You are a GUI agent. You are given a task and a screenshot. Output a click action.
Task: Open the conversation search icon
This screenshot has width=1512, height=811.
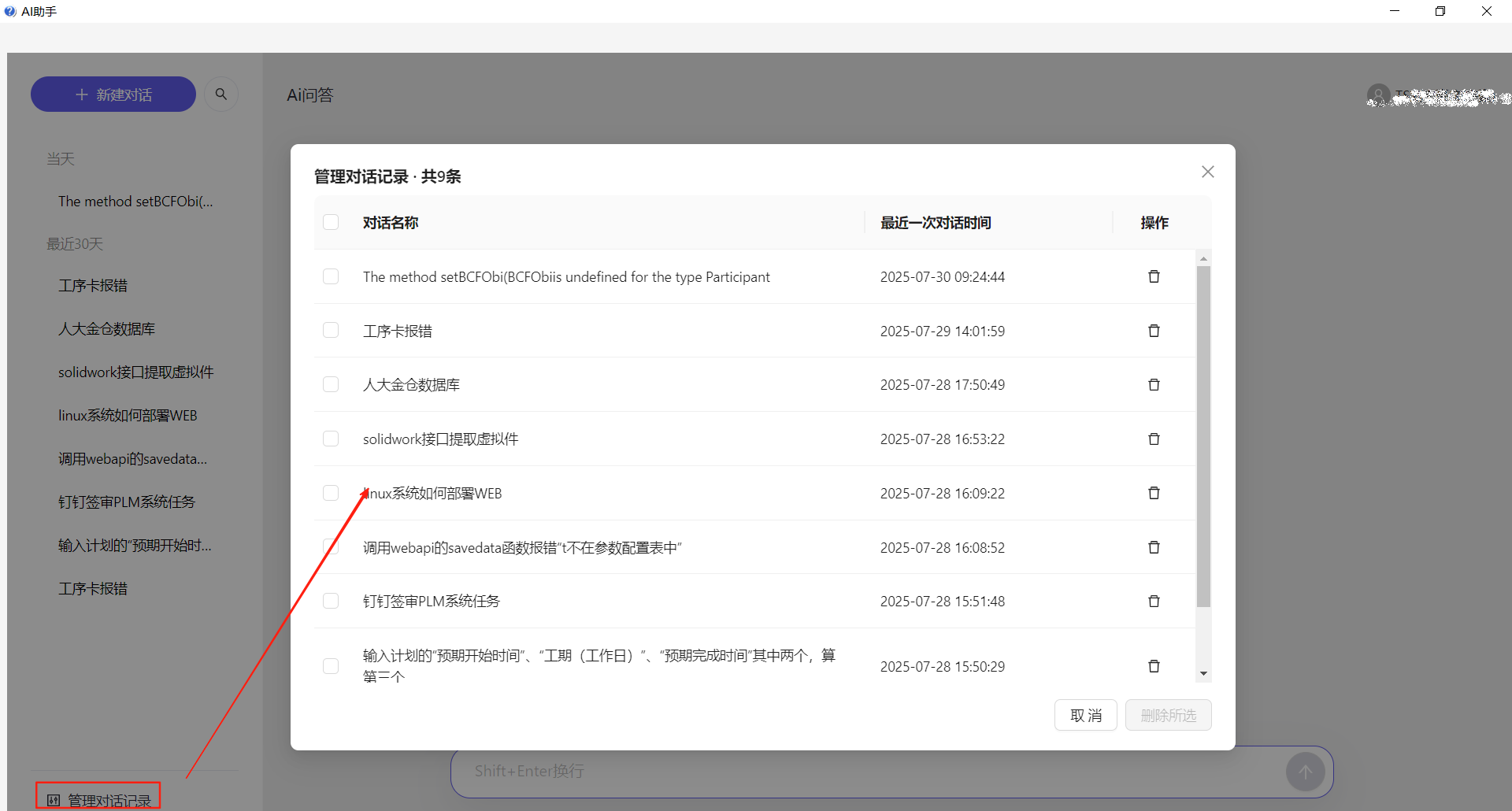click(221, 94)
